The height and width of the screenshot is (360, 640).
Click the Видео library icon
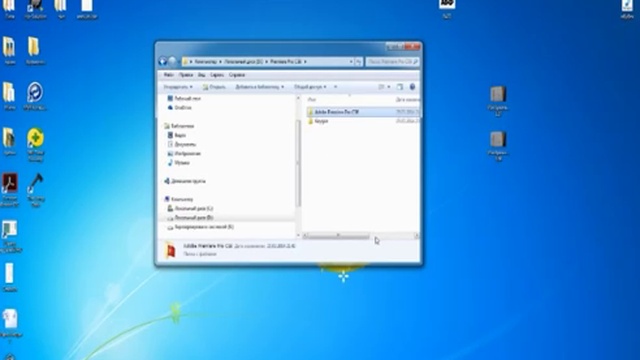point(170,135)
